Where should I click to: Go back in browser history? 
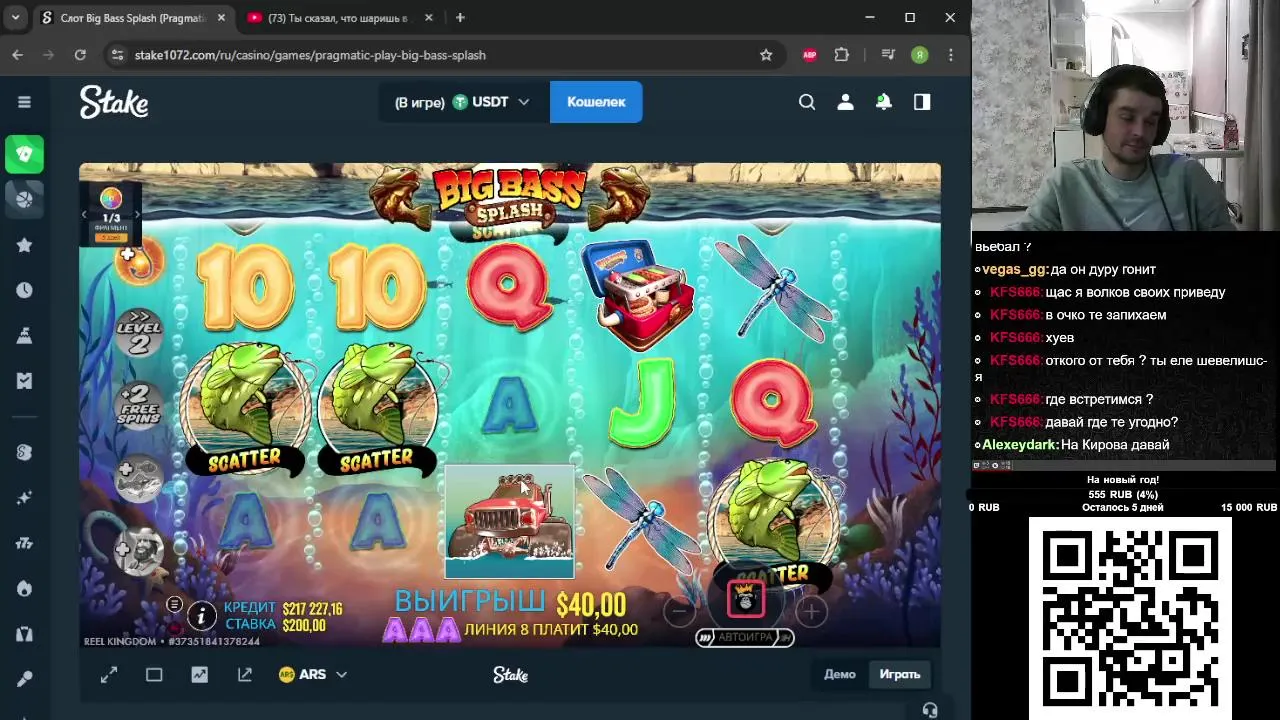click(x=17, y=55)
